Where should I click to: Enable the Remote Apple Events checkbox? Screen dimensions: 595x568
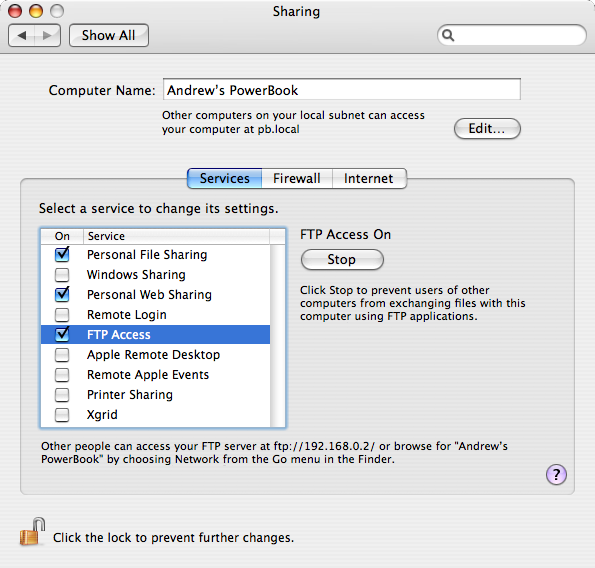62,375
